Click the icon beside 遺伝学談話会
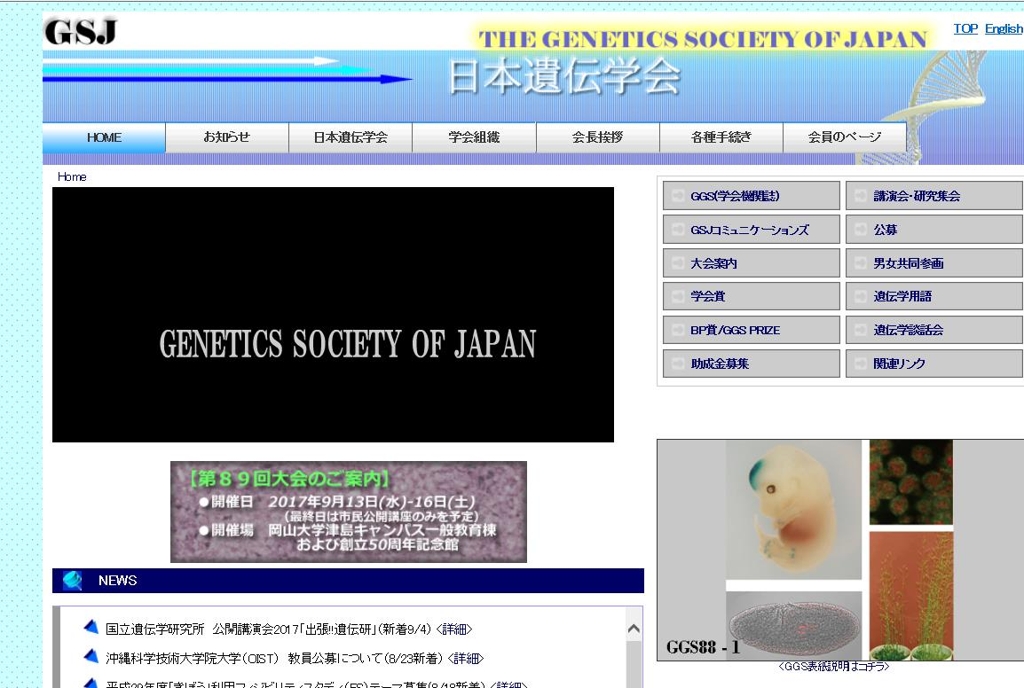Screen dimensions: 1024x688 (x=861, y=330)
